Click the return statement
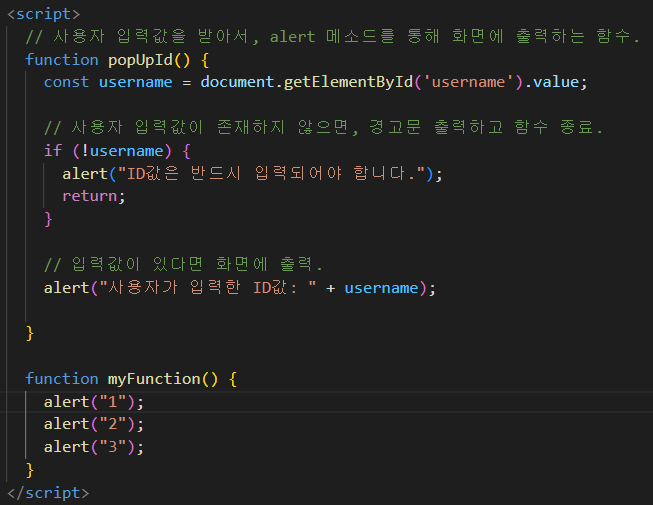This screenshot has width=653, height=505. click(93, 196)
